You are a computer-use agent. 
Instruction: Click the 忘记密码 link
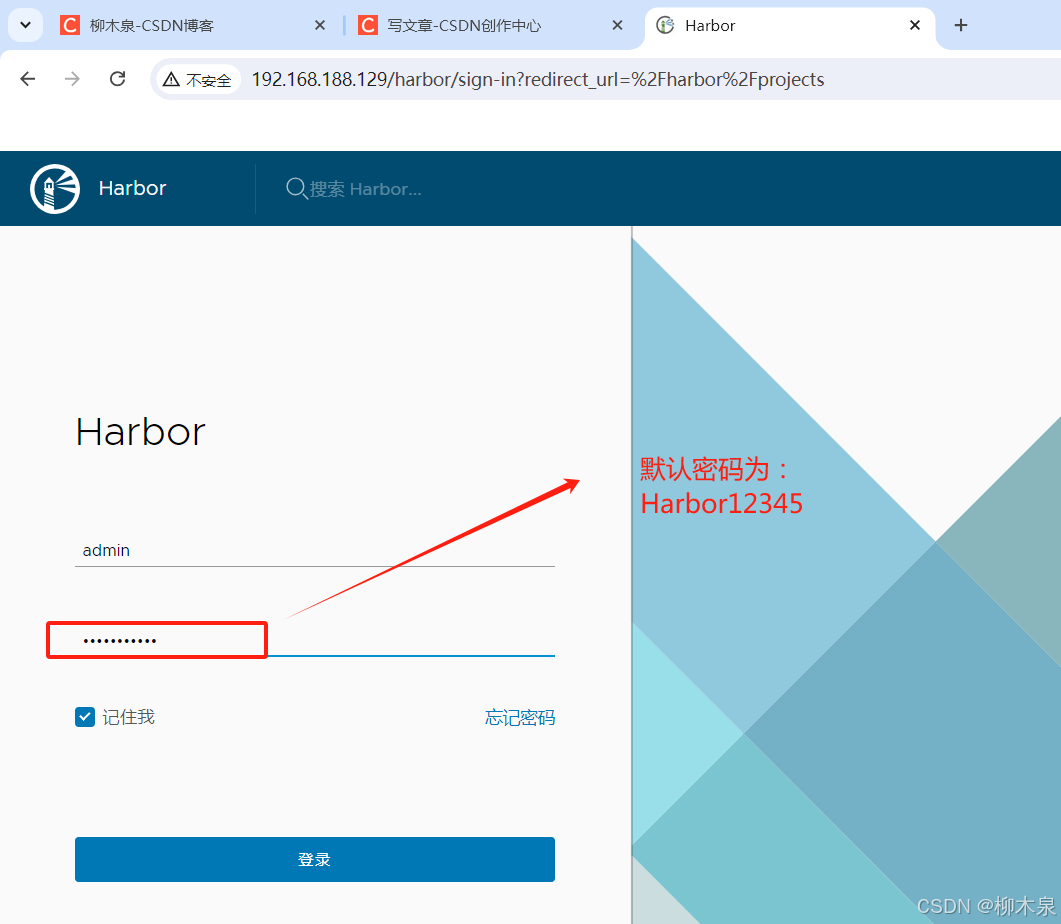[520, 718]
